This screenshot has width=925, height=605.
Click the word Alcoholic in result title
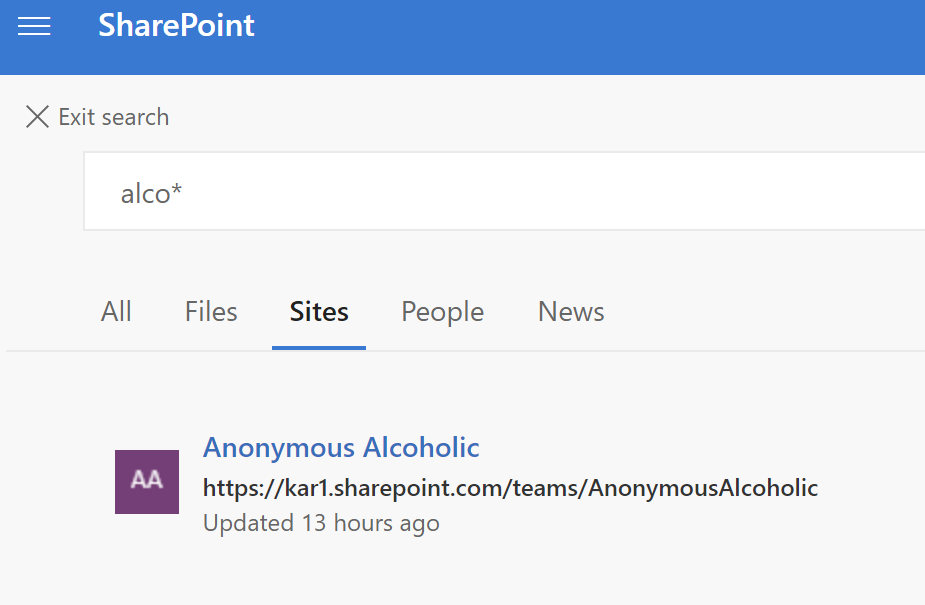tap(421, 448)
